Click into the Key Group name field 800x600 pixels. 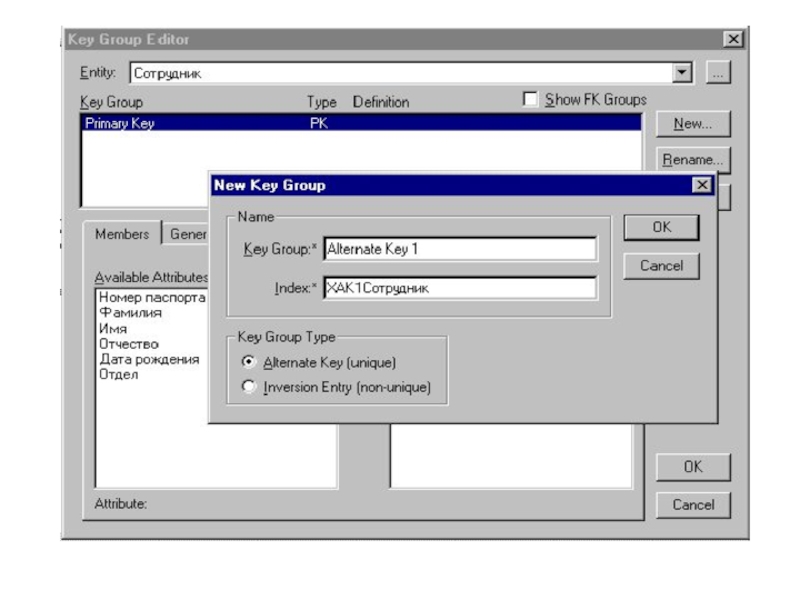tap(459, 249)
